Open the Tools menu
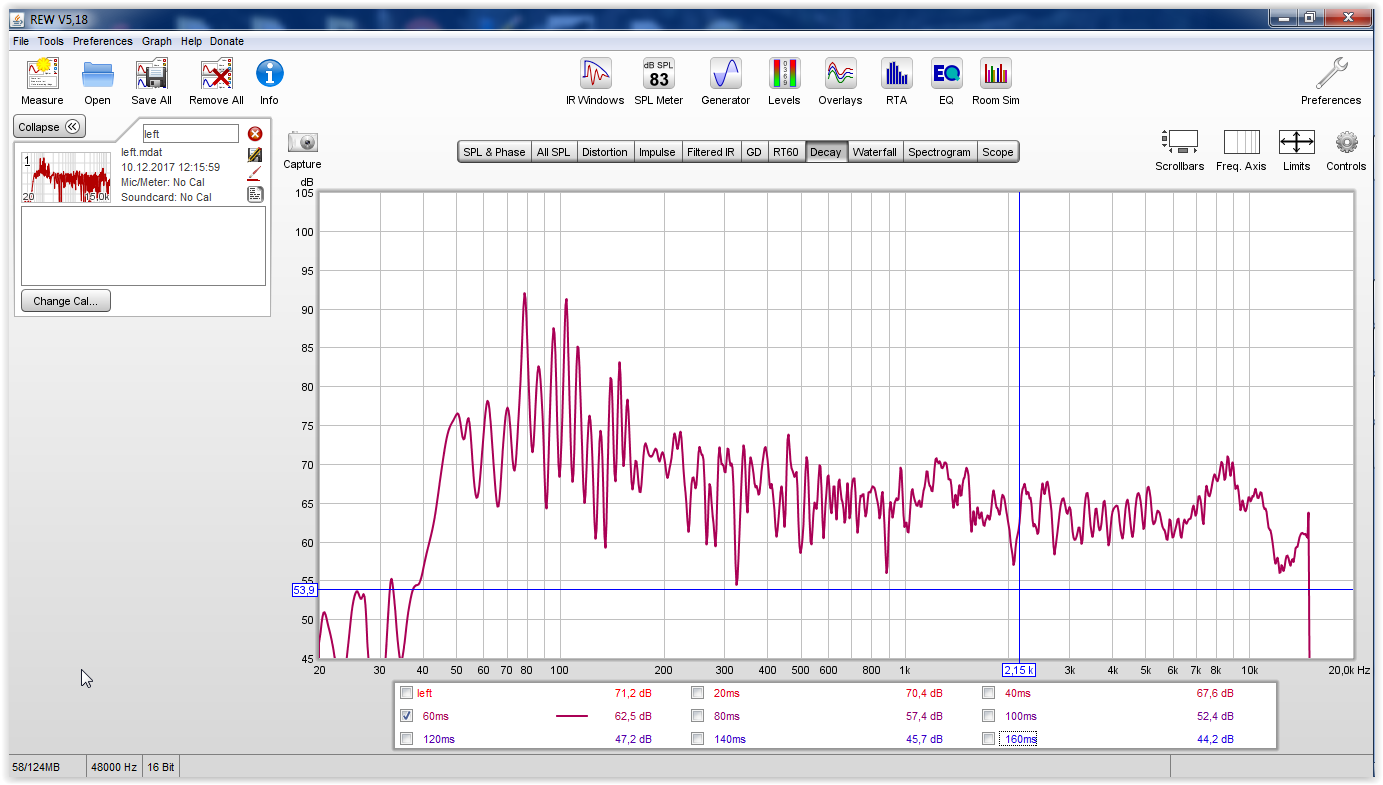This screenshot has height=785, width=1383. pyautogui.click(x=51, y=41)
